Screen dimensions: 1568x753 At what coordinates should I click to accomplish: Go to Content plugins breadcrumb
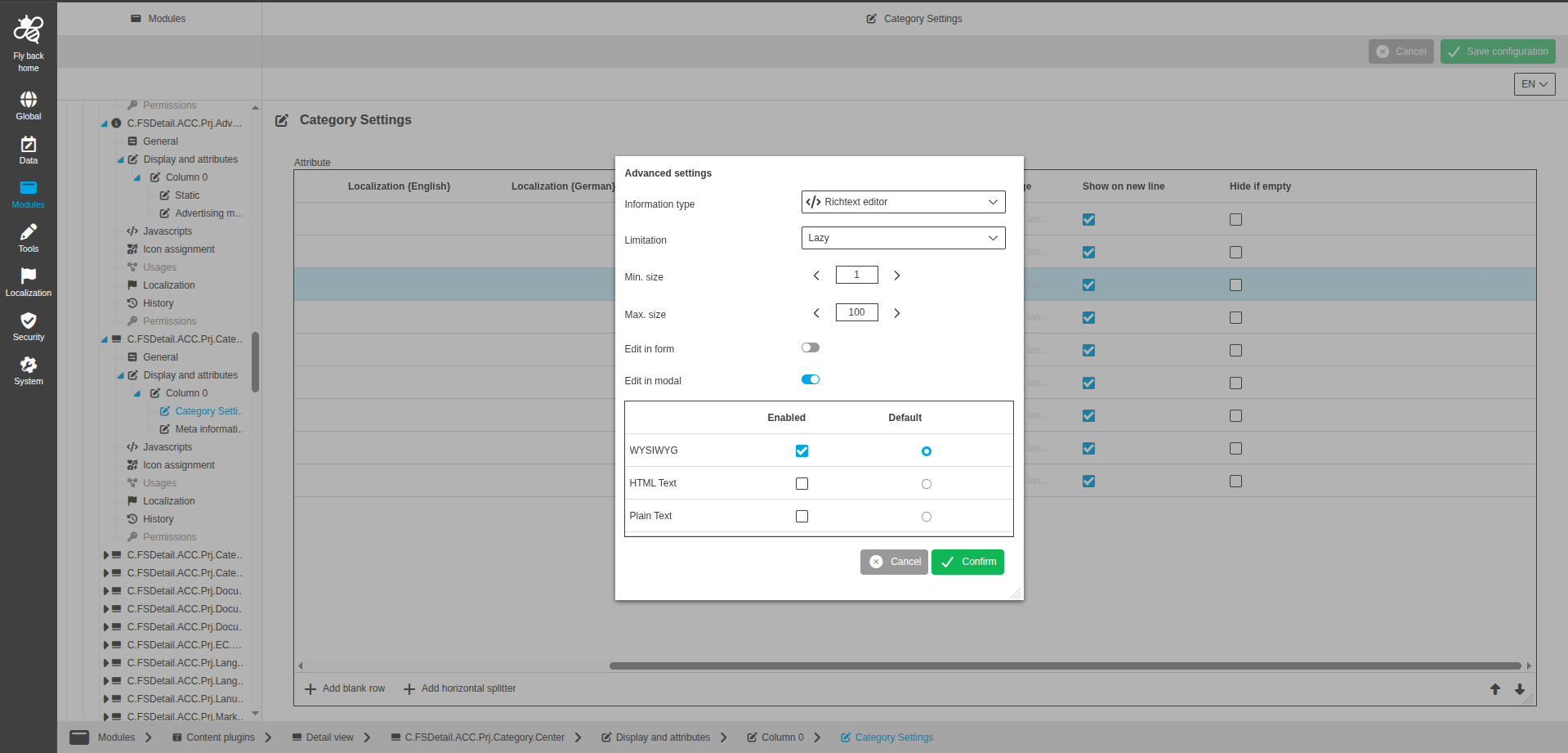(213, 737)
